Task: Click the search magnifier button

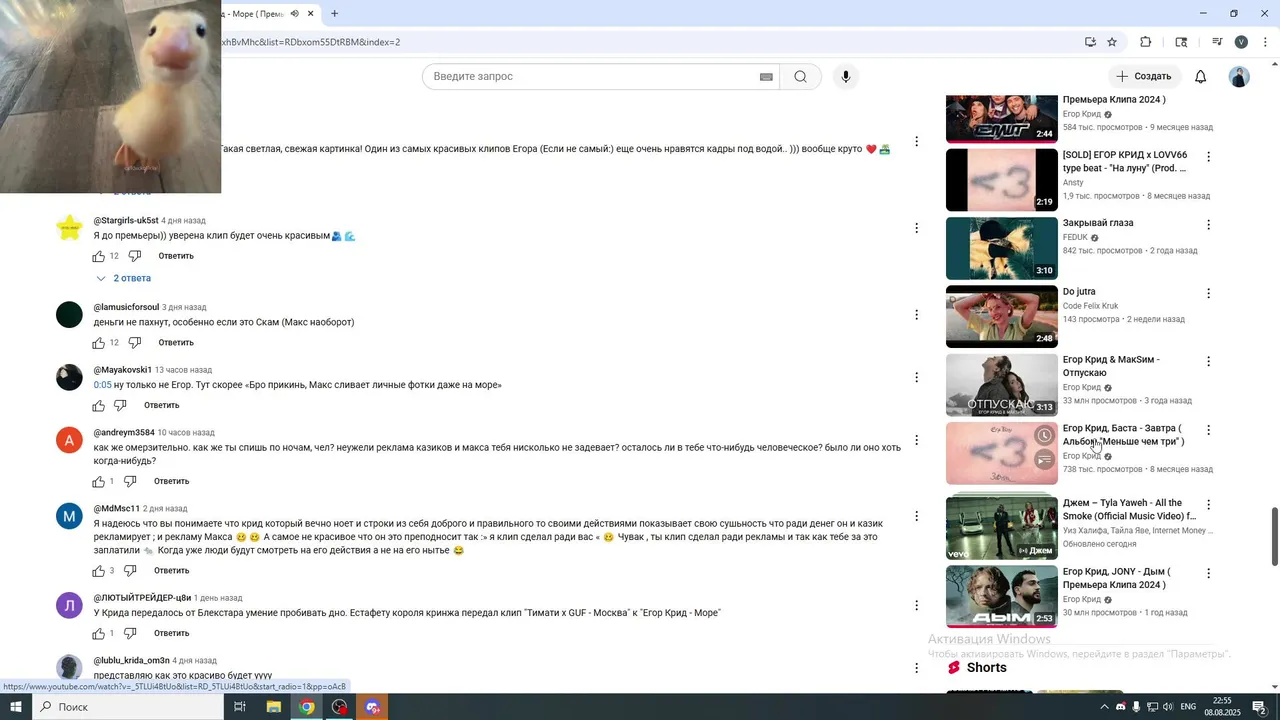Action: (x=800, y=77)
